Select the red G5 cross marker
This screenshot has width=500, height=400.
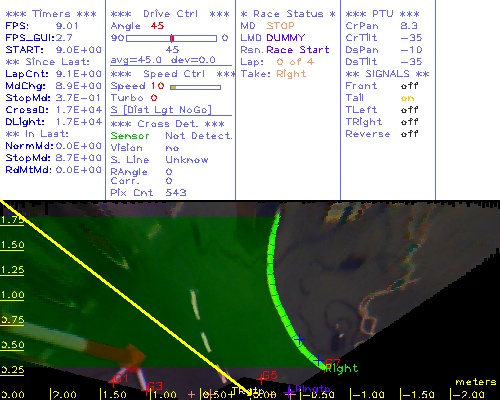coord(260,379)
